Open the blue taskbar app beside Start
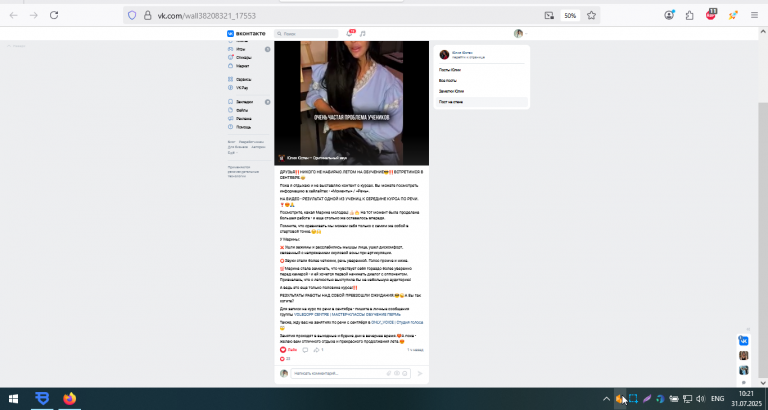 tap(43, 399)
